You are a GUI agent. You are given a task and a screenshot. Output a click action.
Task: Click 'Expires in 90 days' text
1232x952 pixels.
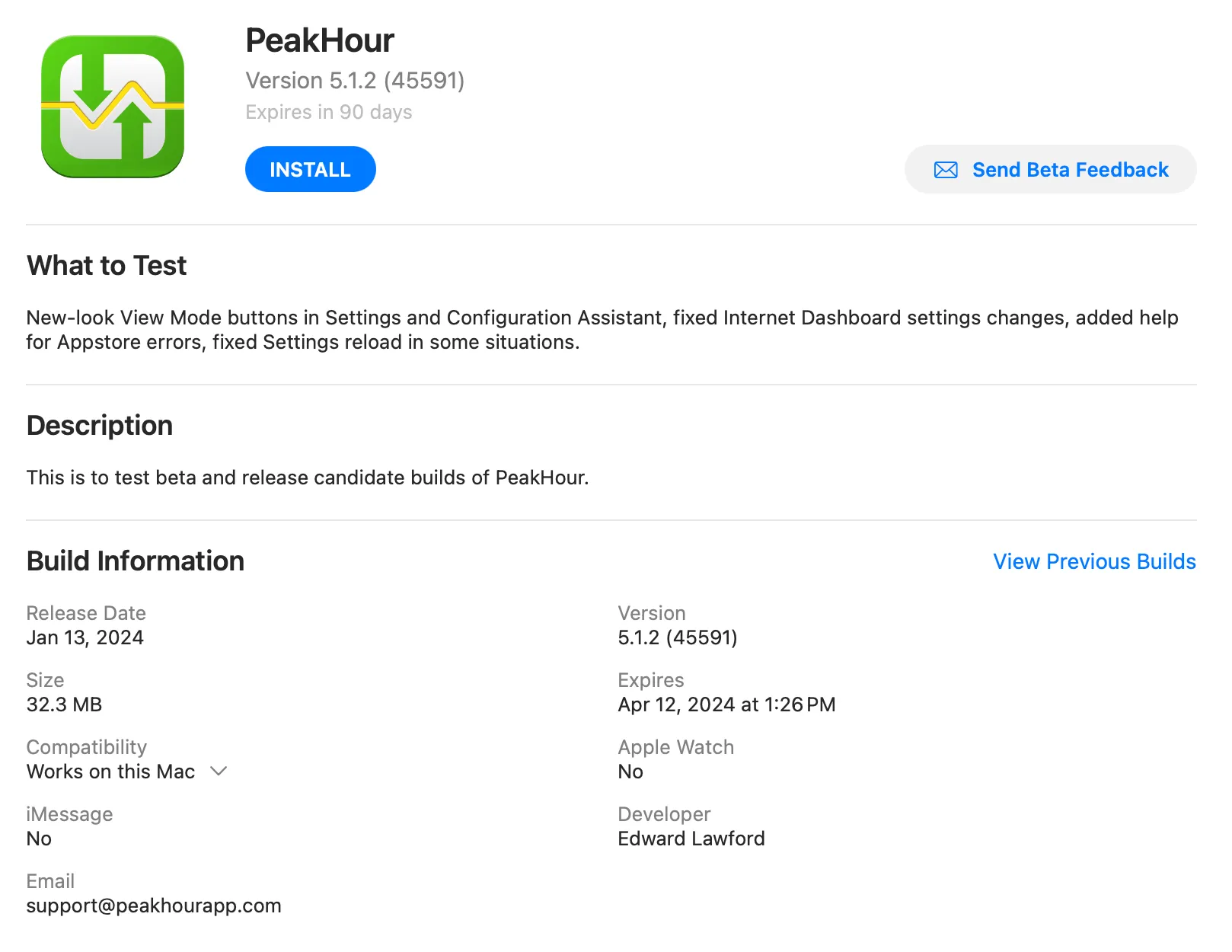(x=329, y=112)
